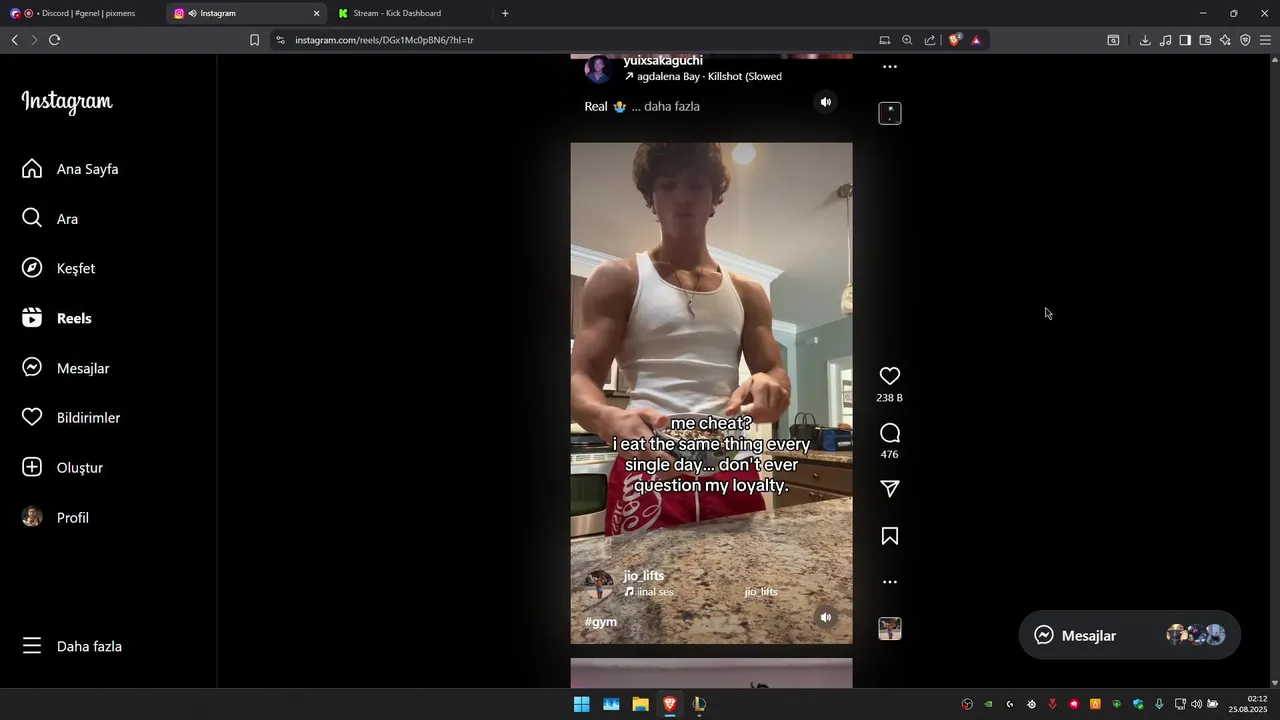Expand caption with daha fazla
Image resolution: width=1280 pixels, height=720 pixels.
(x=672, y=106)
